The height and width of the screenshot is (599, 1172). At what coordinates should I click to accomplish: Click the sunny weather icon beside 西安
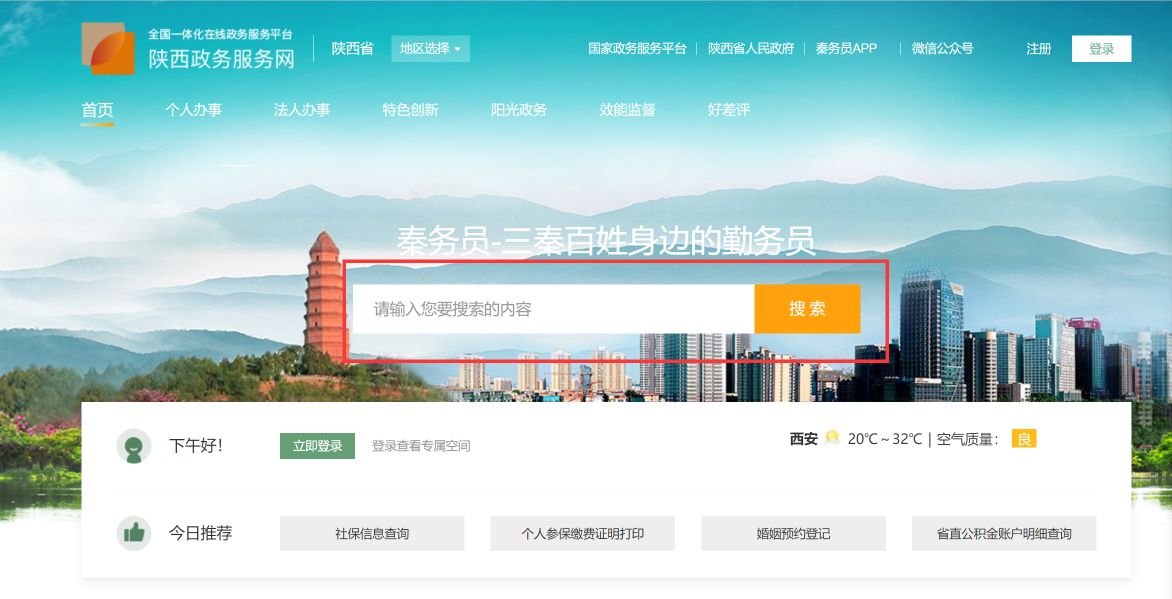coord(832,438)
